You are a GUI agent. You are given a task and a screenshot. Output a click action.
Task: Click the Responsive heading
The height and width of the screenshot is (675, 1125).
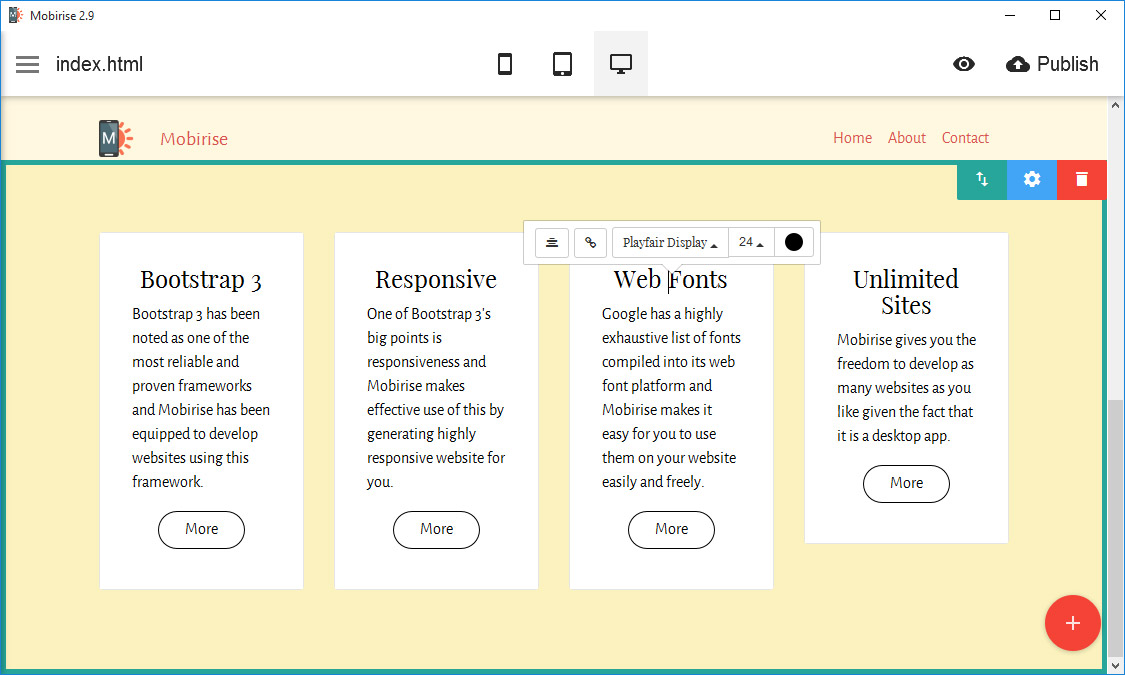(436, 279)
